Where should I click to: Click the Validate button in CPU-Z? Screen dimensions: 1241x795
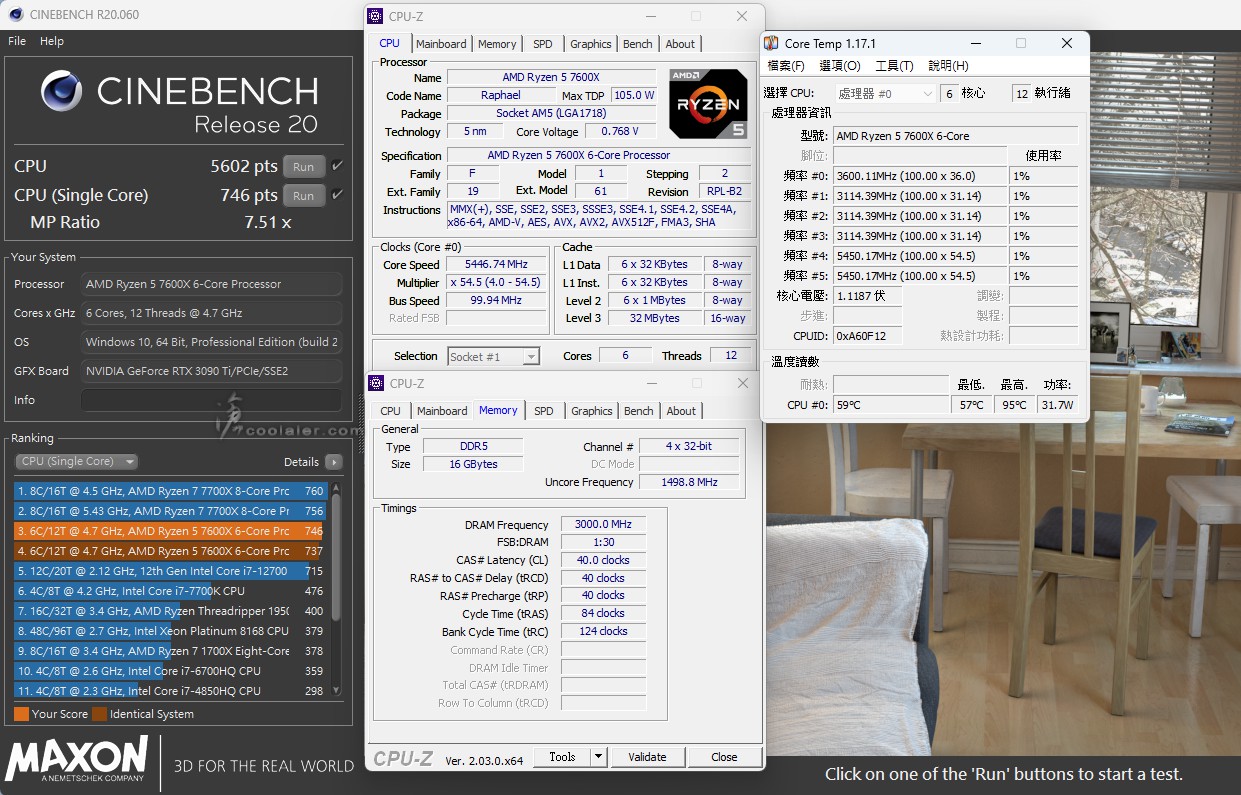pos(647,757)
